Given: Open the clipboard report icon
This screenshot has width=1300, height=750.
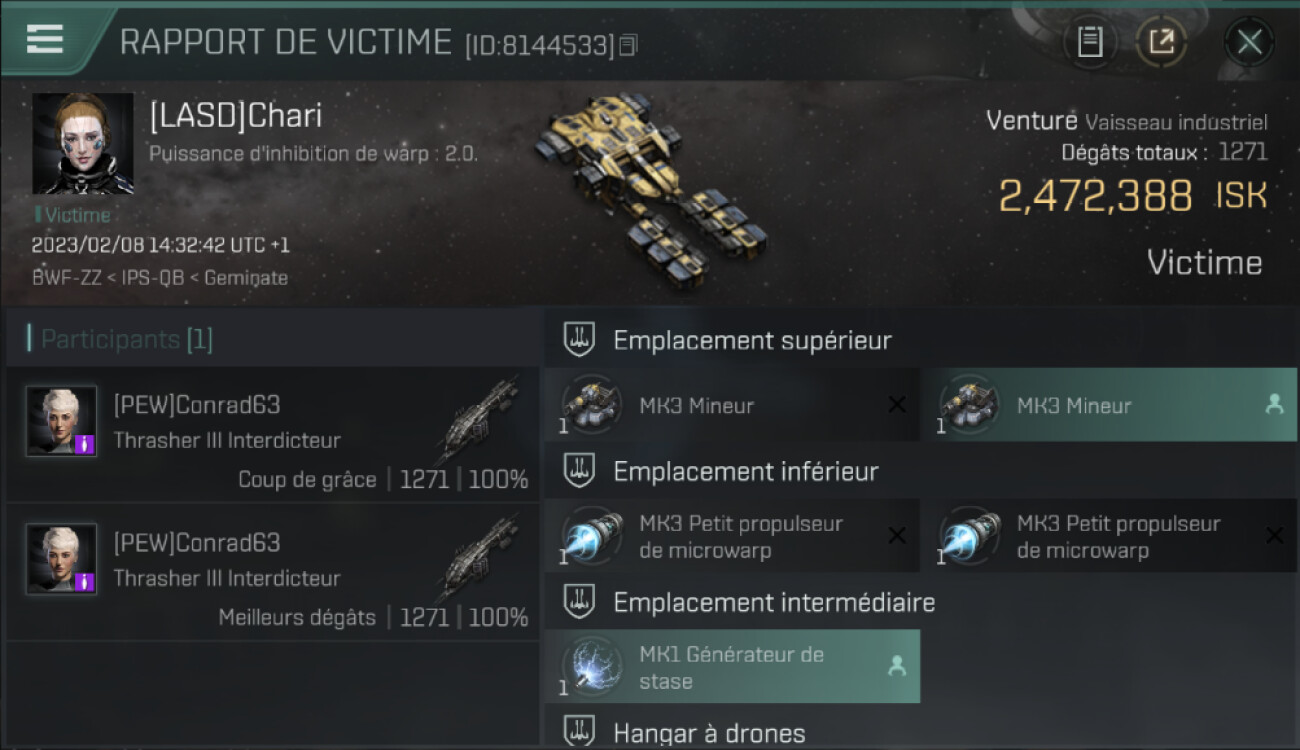Looking at the screenshot, I should [x=1090, y=41].
